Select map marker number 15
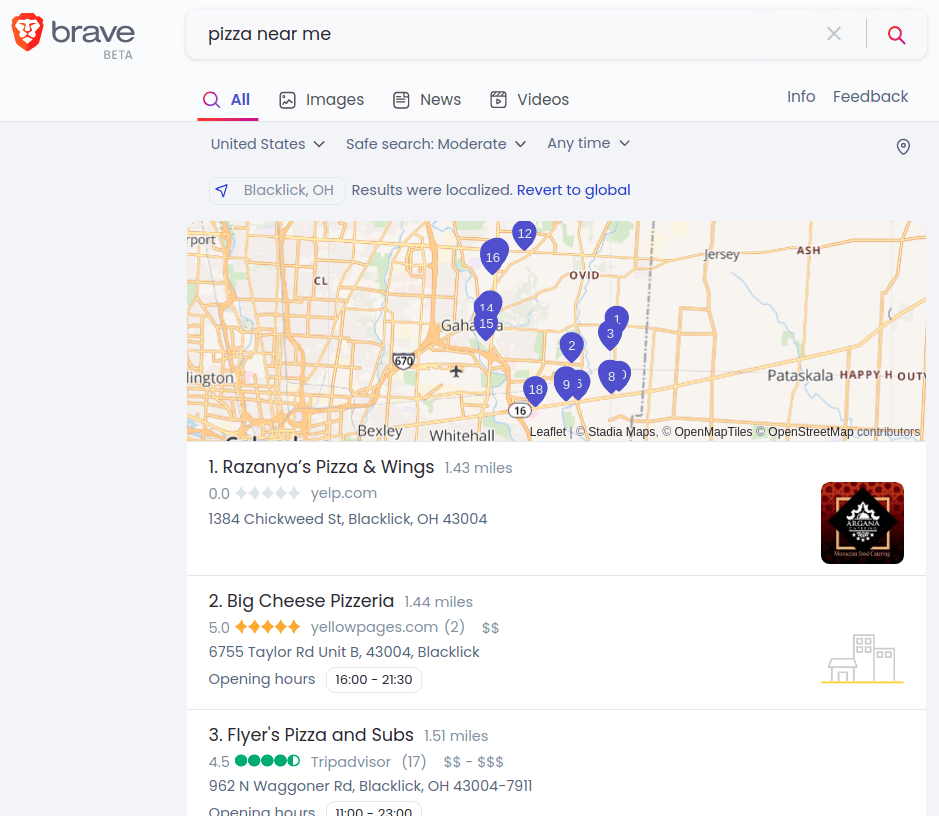The width and height of the screenshot is (939, 816). pos(486,326)
